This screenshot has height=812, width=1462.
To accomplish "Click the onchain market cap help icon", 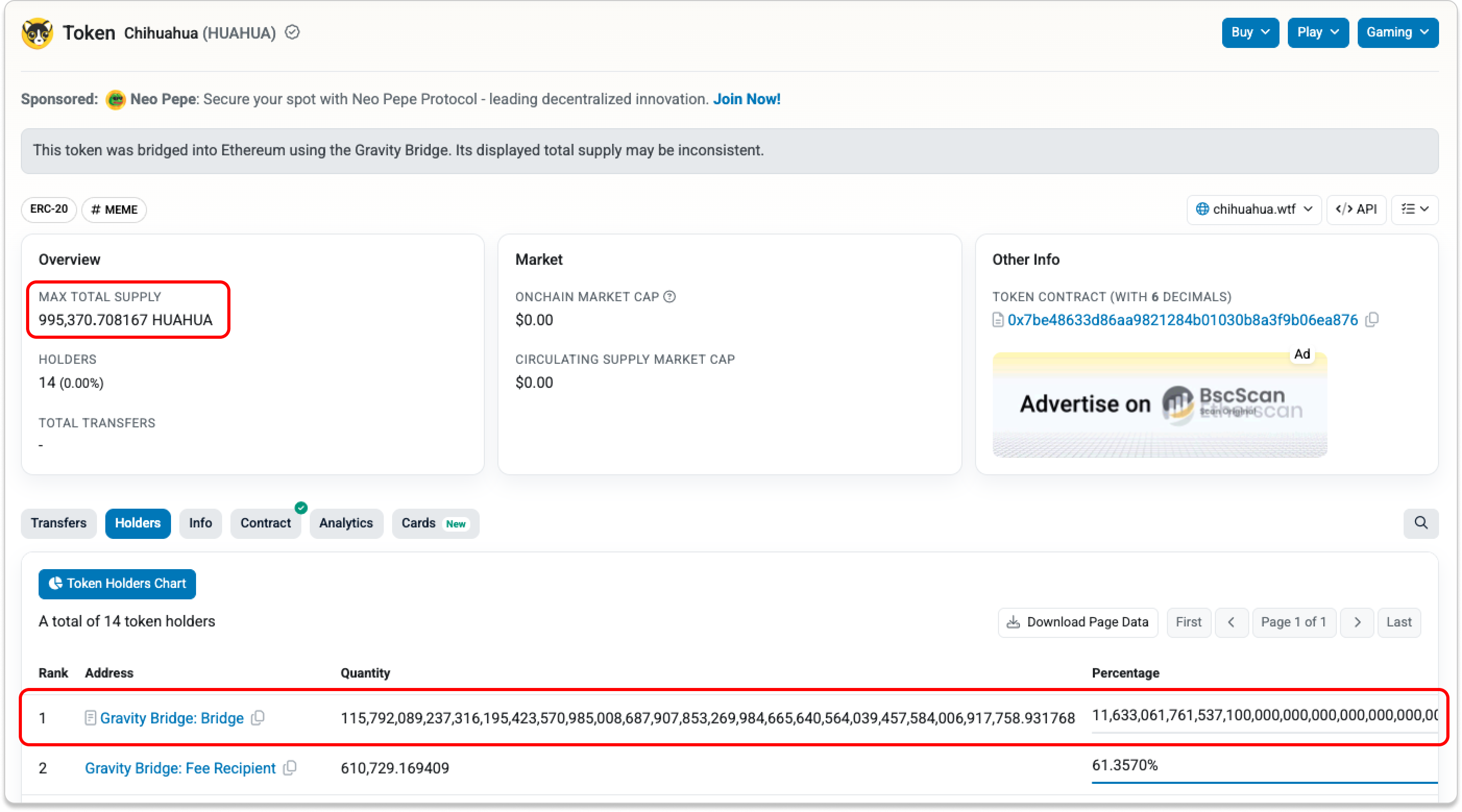I will coord(669,297).
